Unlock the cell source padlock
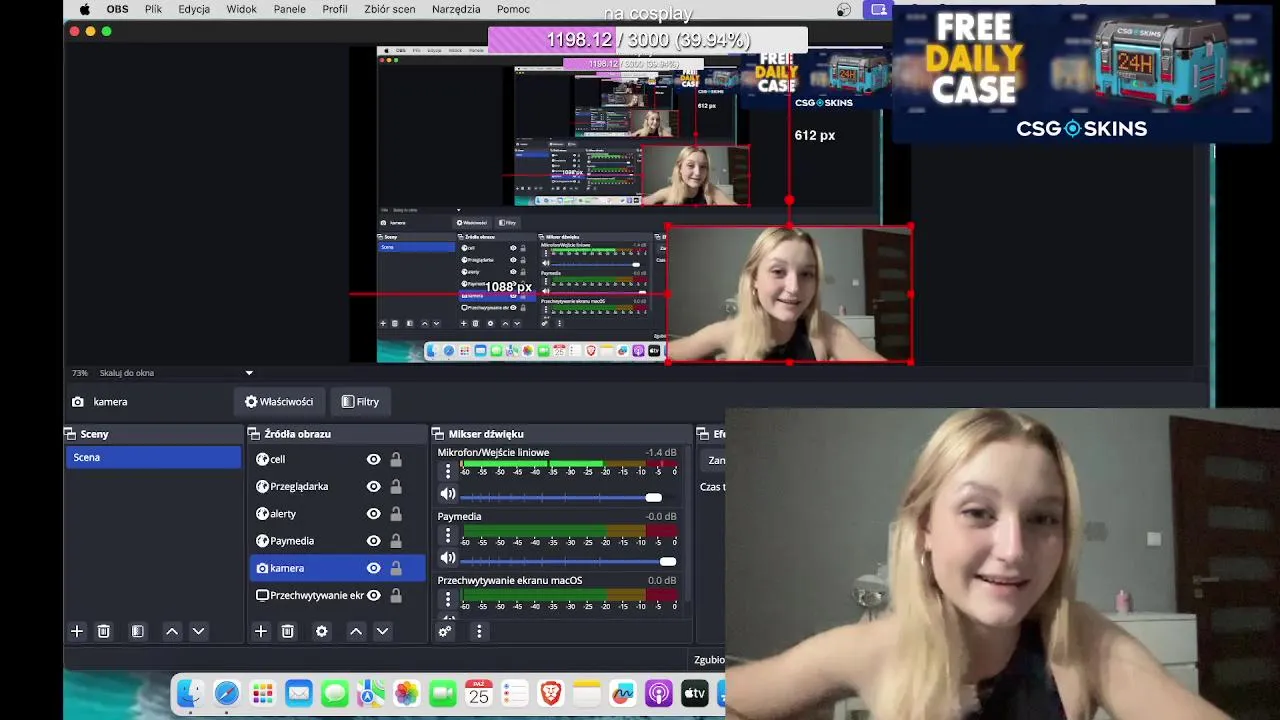Image resolution: width=1280 pixels, height=720 pixels. coord(396,459)
